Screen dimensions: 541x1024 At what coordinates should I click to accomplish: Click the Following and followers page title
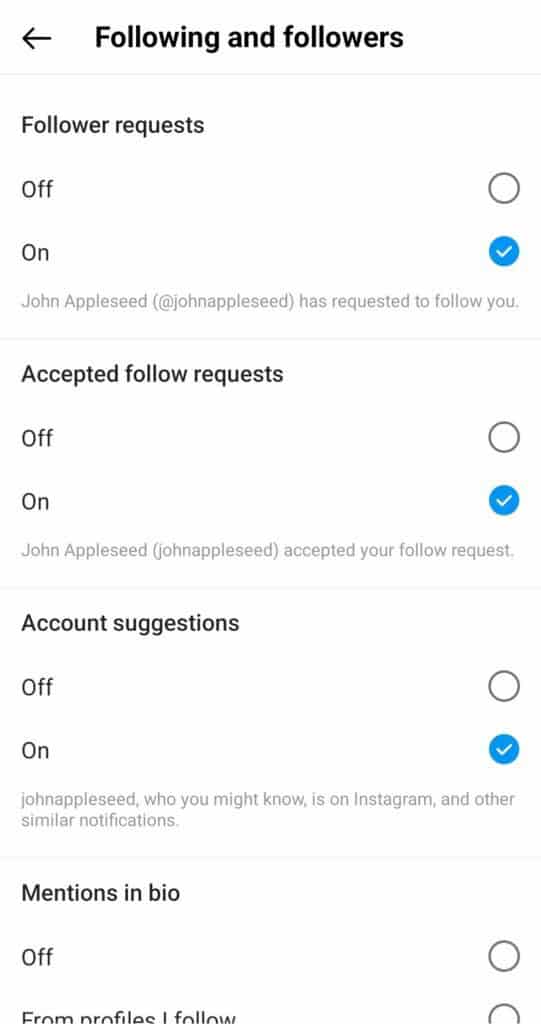[249, 37]
